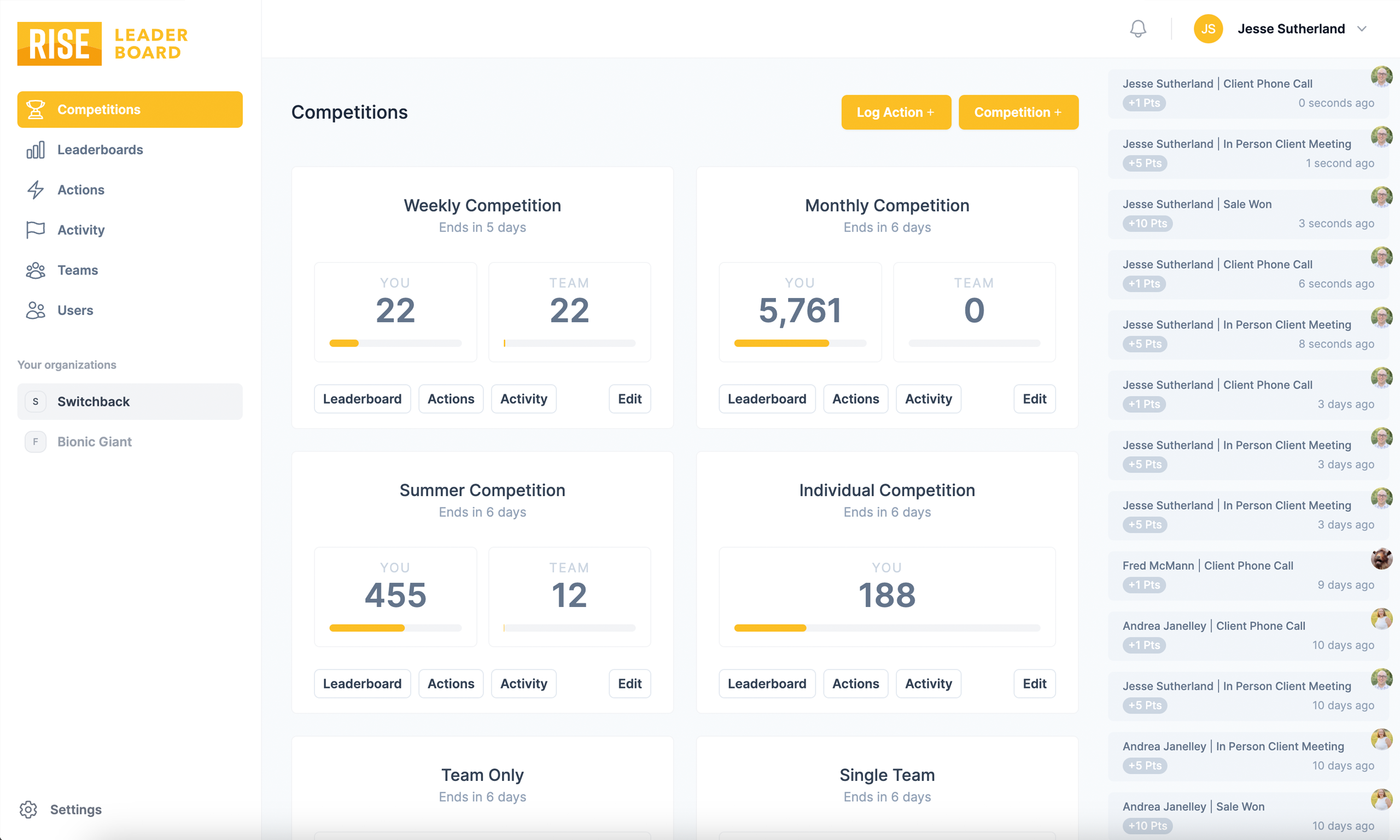
Task: Select the Leaderboards sidebar icon
Action: (x=35, y=149)
